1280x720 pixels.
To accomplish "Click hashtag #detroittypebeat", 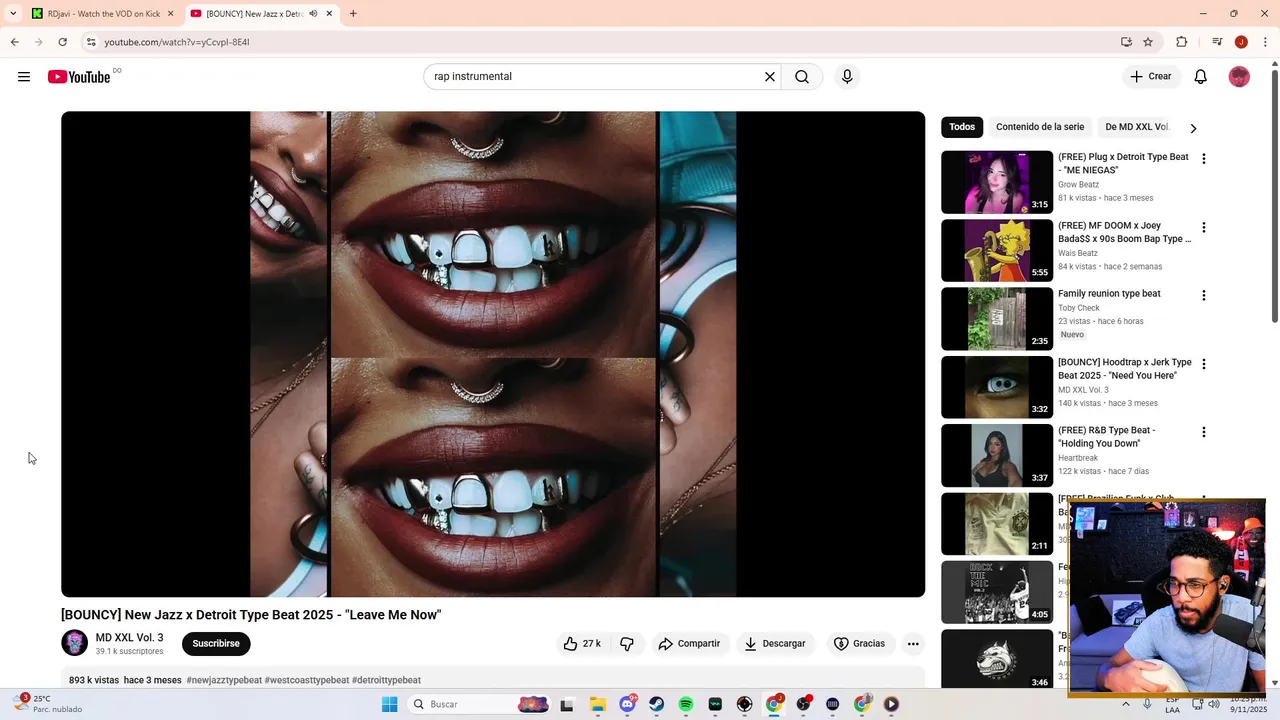I will click(x=386, y=680).
